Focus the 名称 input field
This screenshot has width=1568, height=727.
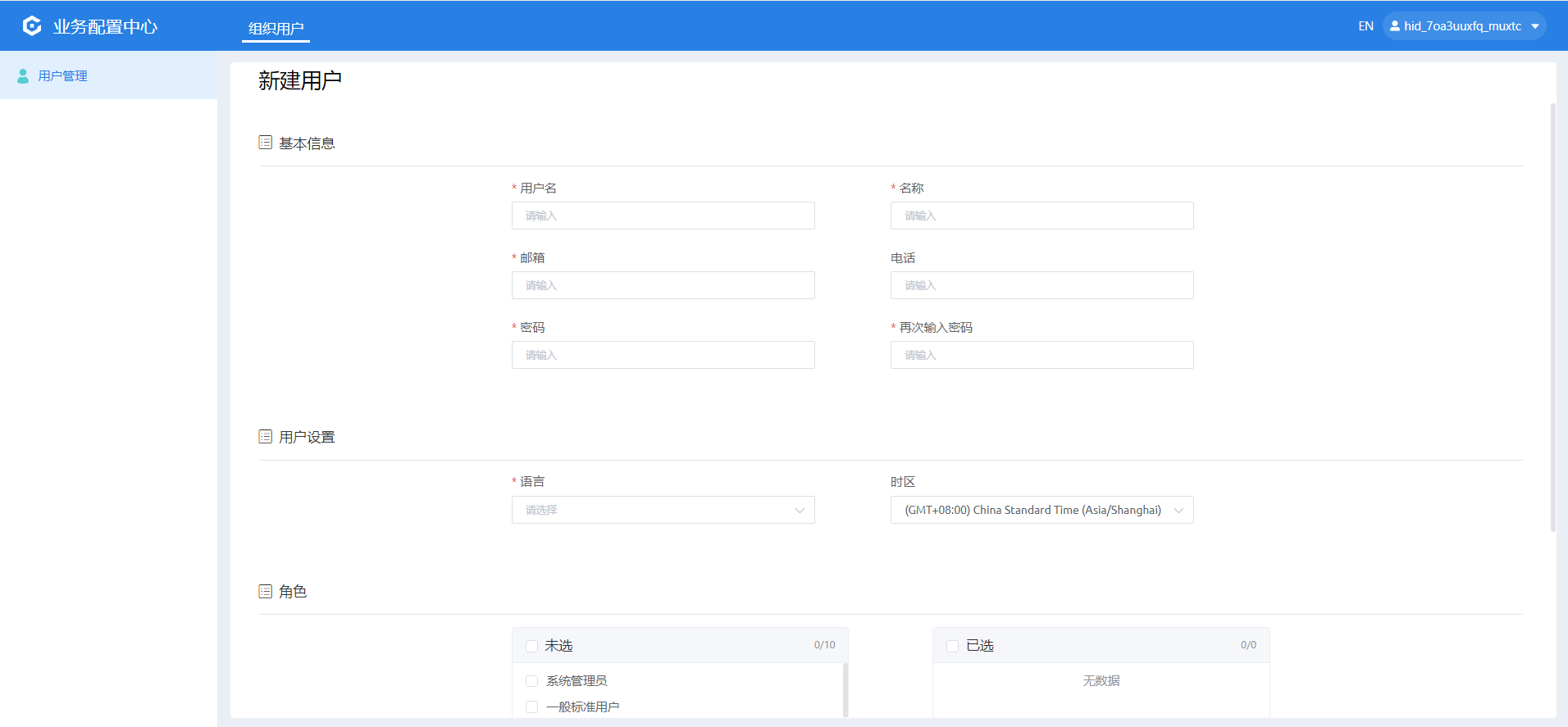(x=1042, y=216)
